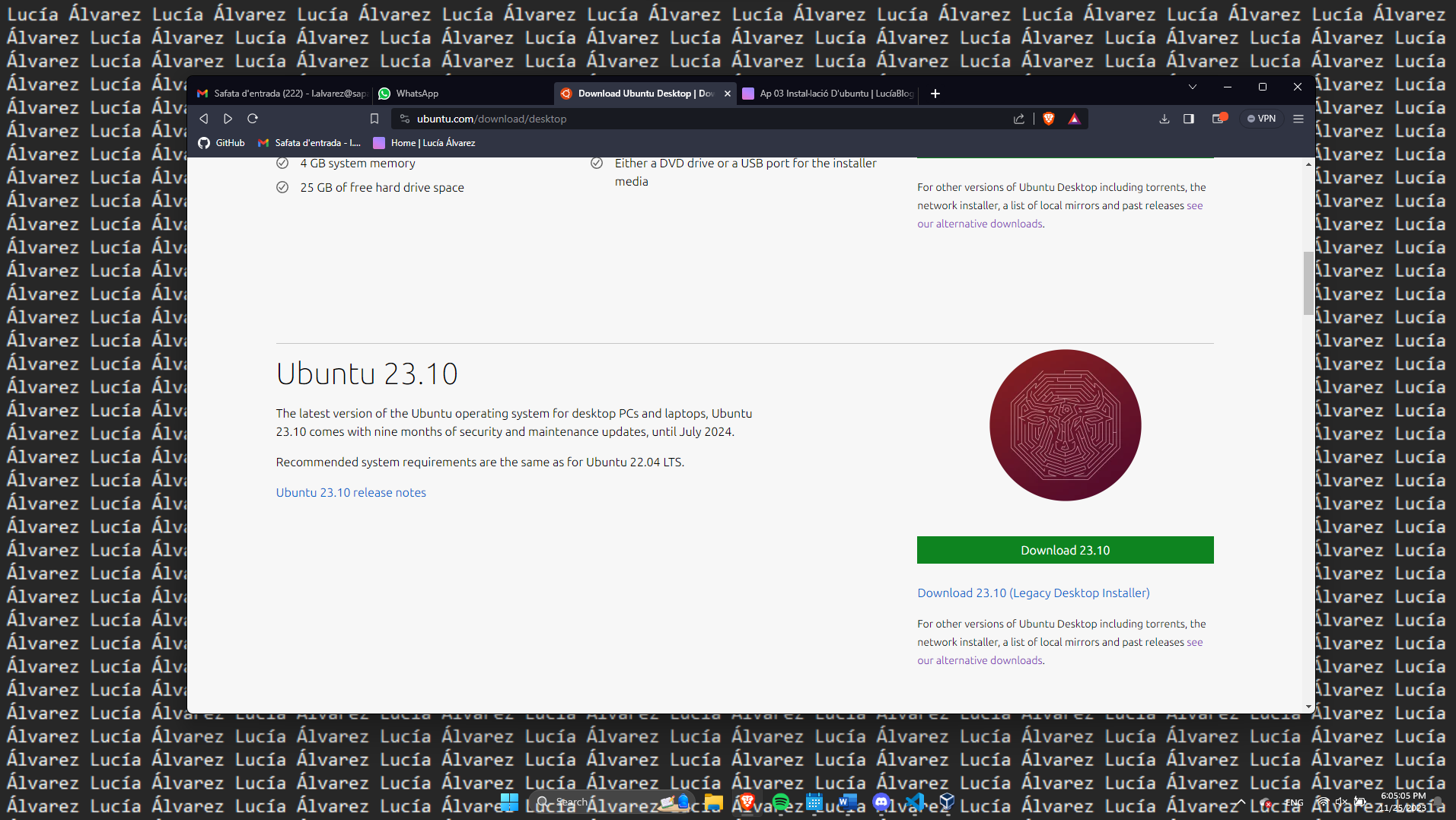Toggle the browser sidebar panel icon
Image resolution: width=1456 pixels, height=820 pixels.
pos(1188,119)
